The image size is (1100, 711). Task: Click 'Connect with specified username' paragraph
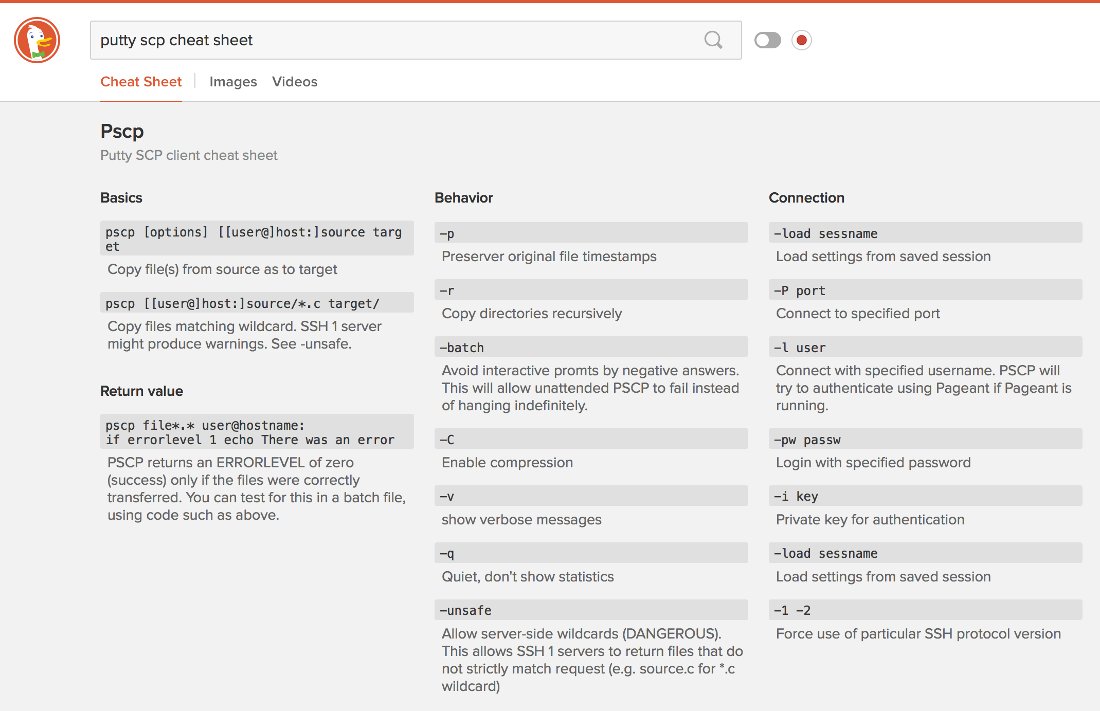tap(924, 388)
